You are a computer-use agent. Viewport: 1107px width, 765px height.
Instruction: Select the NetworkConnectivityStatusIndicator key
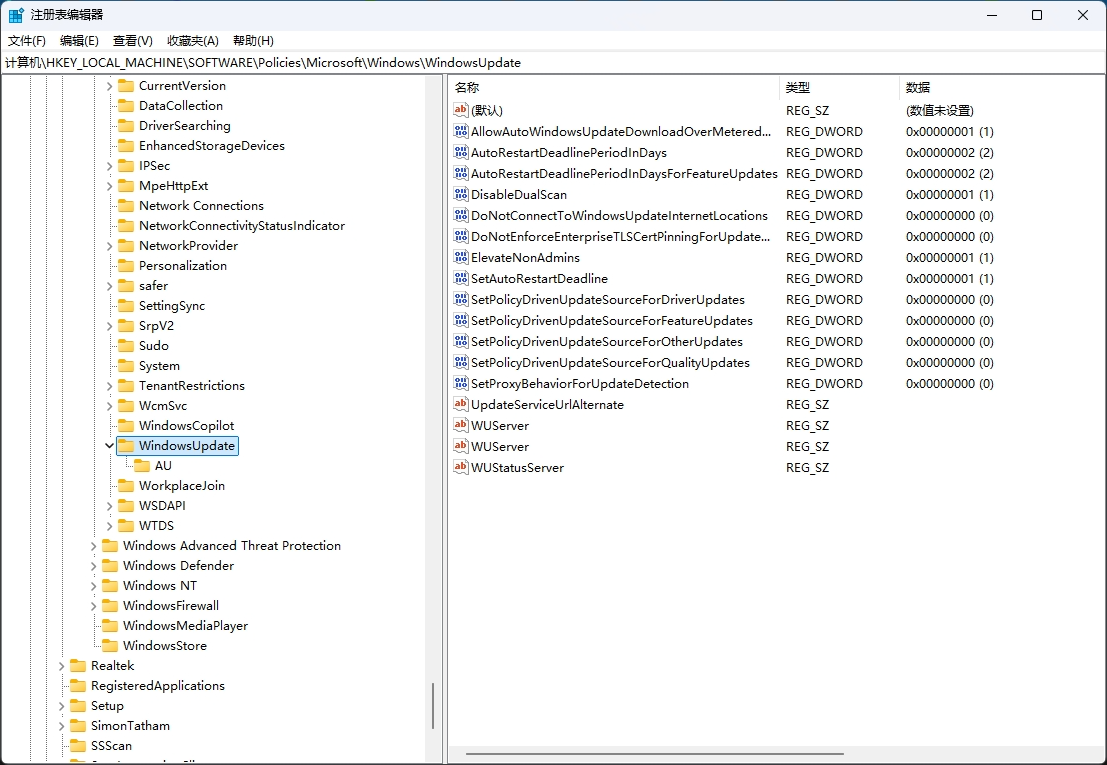(x=241, y=226)
